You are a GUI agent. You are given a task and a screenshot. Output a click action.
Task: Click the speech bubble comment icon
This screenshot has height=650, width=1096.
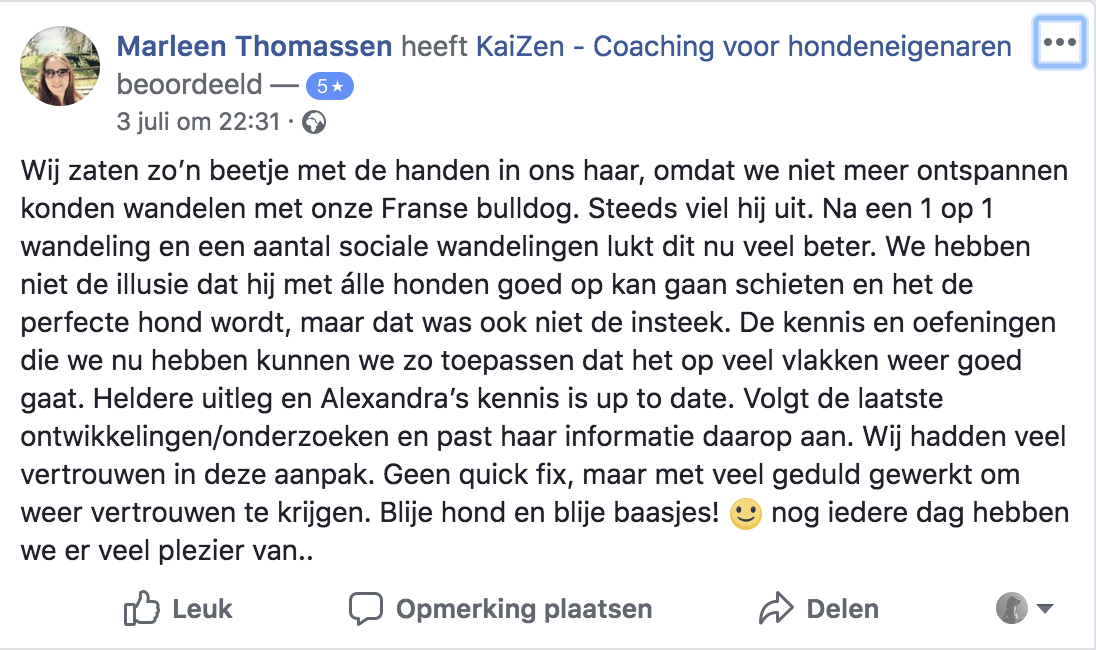pyautogui.click(x=366, y=608)
